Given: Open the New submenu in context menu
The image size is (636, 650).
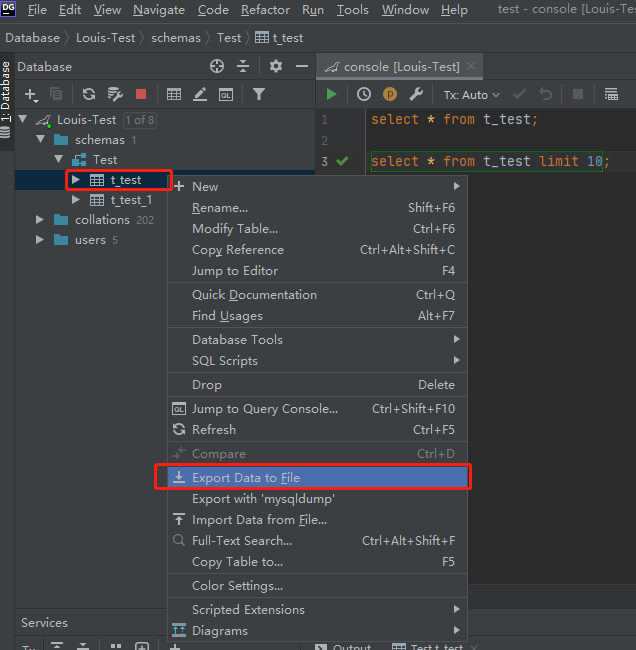Looking at the screenshot, I should pyautogui.click(x=317, y=187).
